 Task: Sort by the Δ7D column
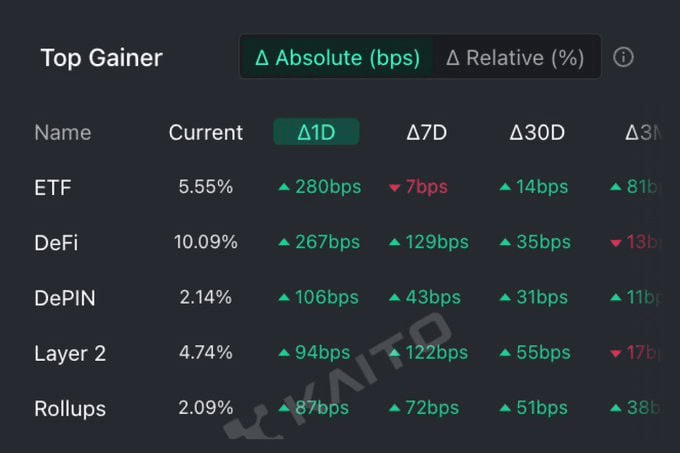[426, 132]
